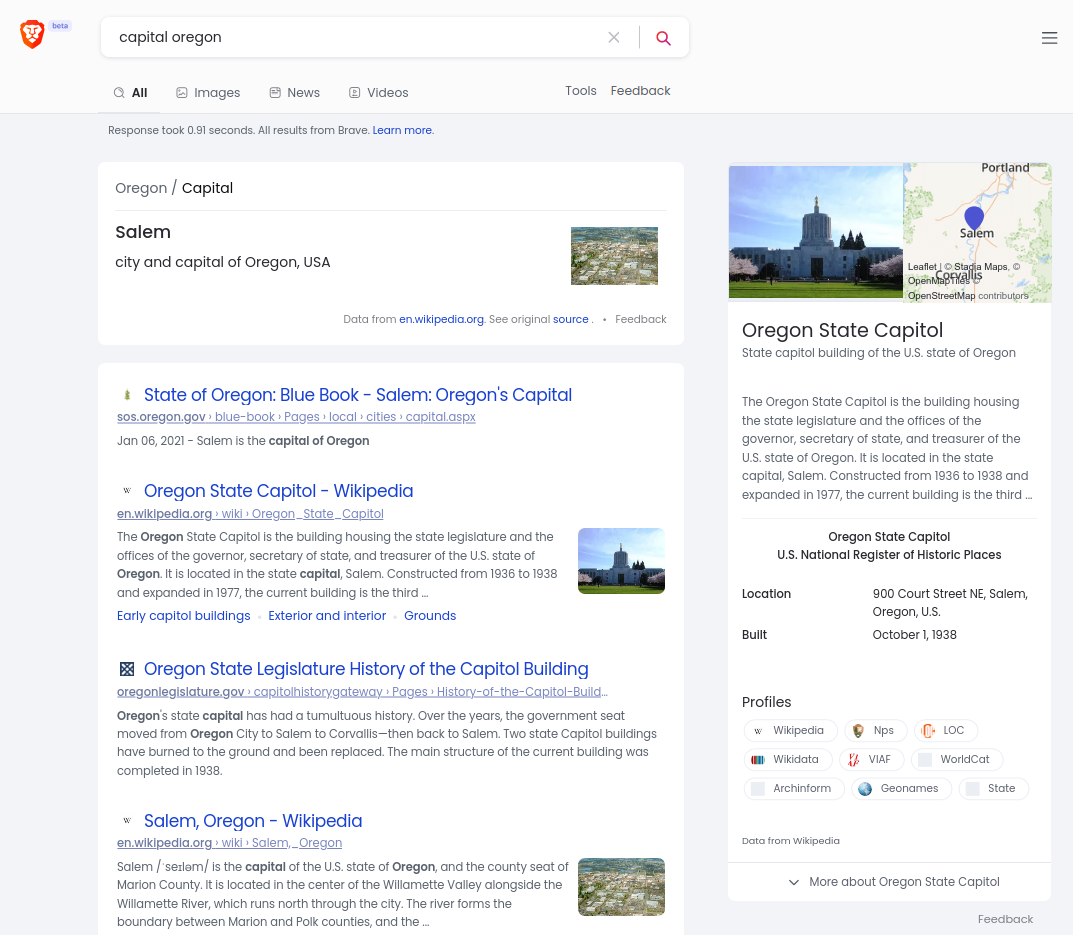Open the State profile chip
The width and height of the screenshot is (1073, 935).
994,789
